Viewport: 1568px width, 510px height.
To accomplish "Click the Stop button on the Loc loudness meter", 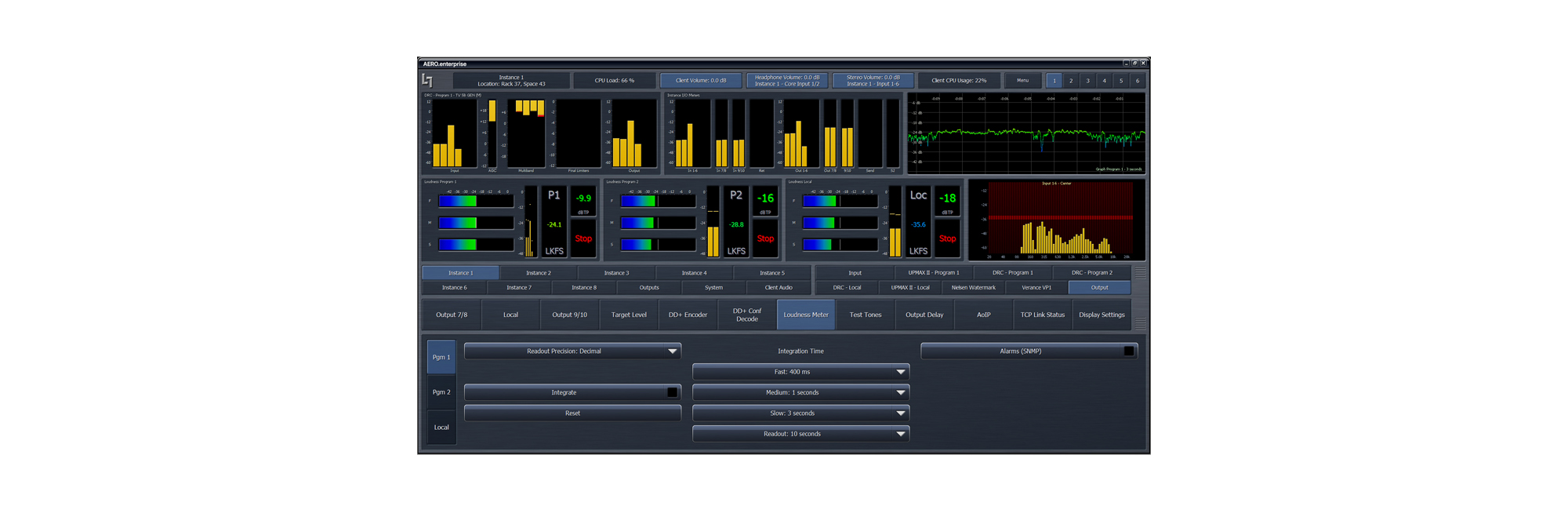I will tap(947, 239).
